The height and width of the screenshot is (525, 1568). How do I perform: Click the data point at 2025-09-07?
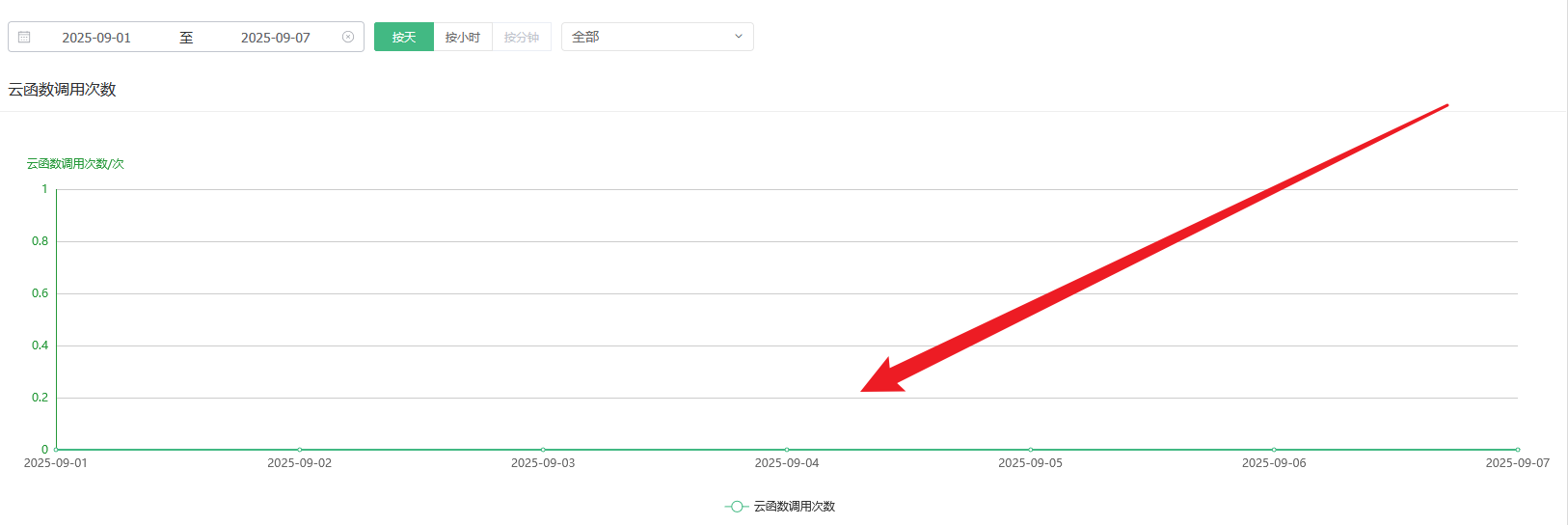pos(1518,450)
